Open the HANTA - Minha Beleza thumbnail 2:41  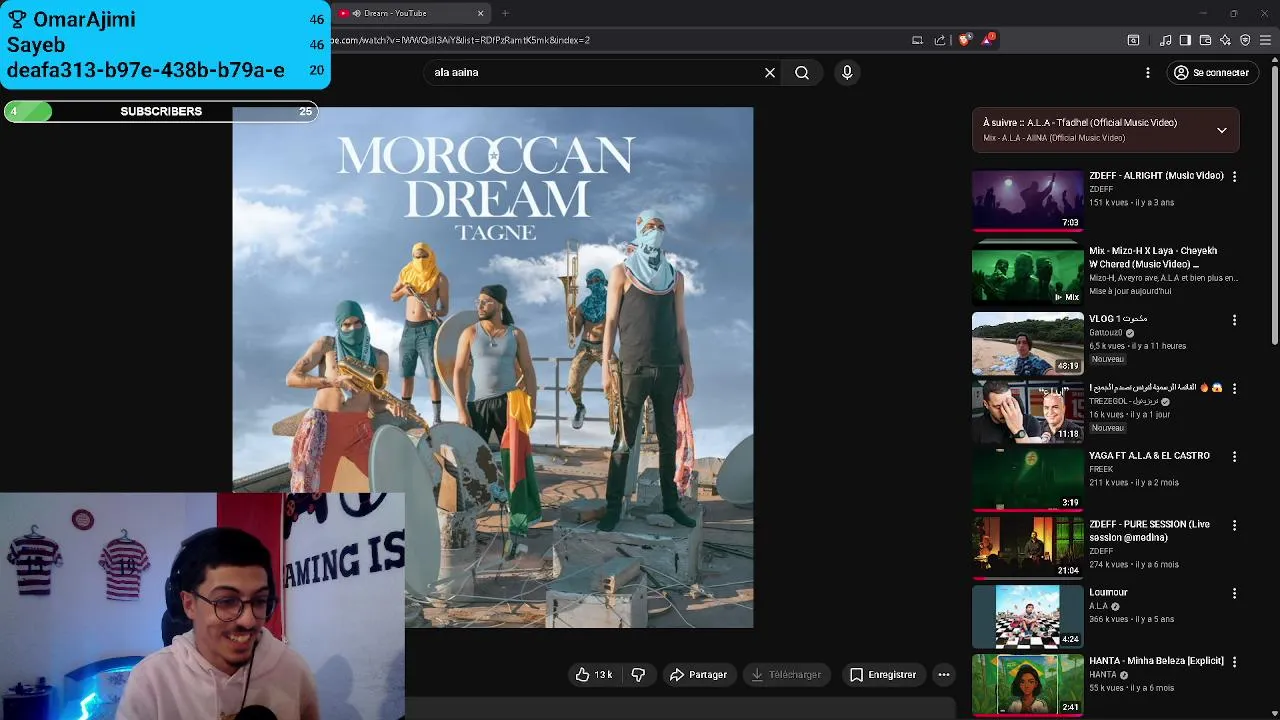1027,685
